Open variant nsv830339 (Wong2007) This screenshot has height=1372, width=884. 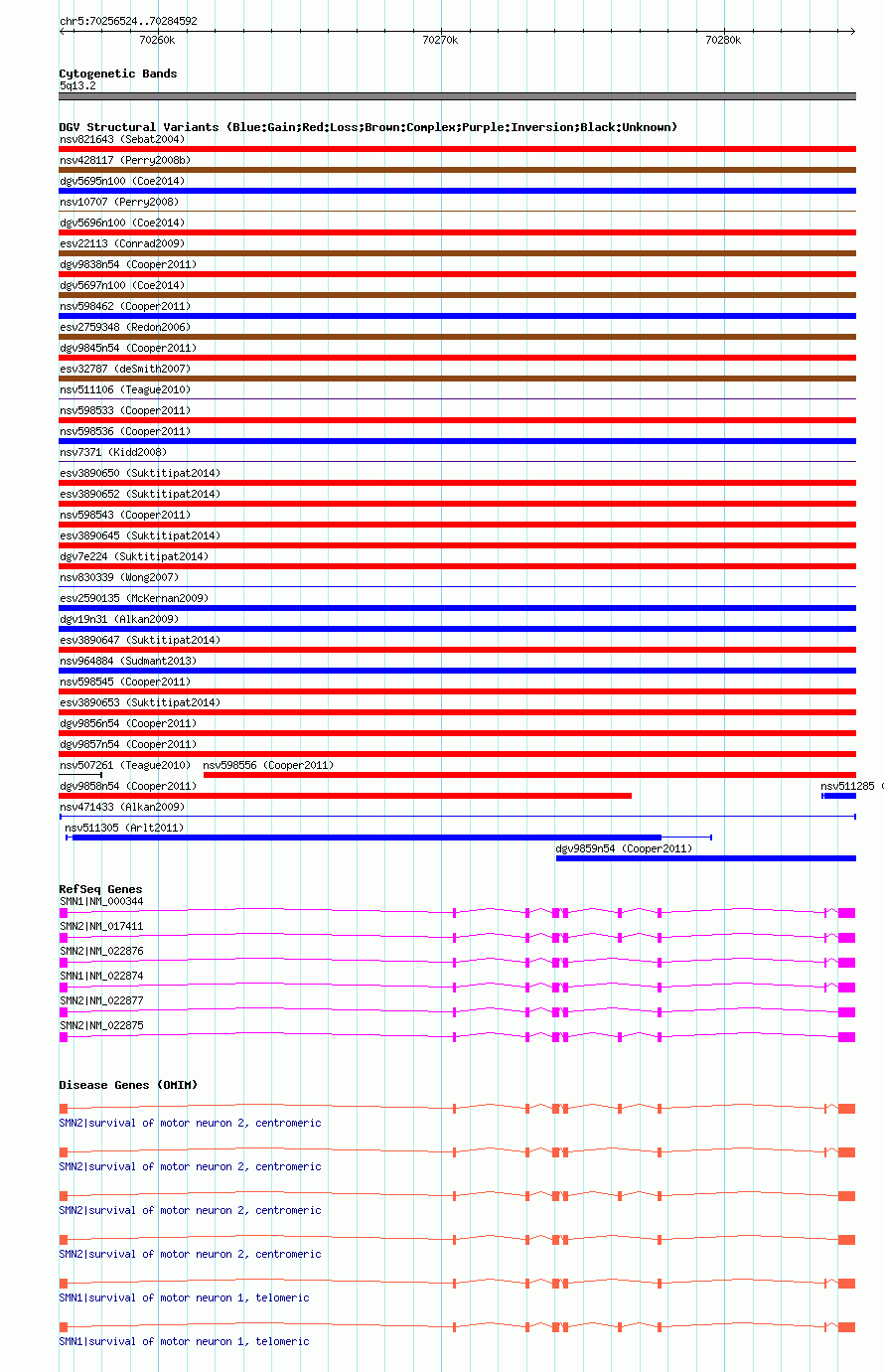(119, 577)
